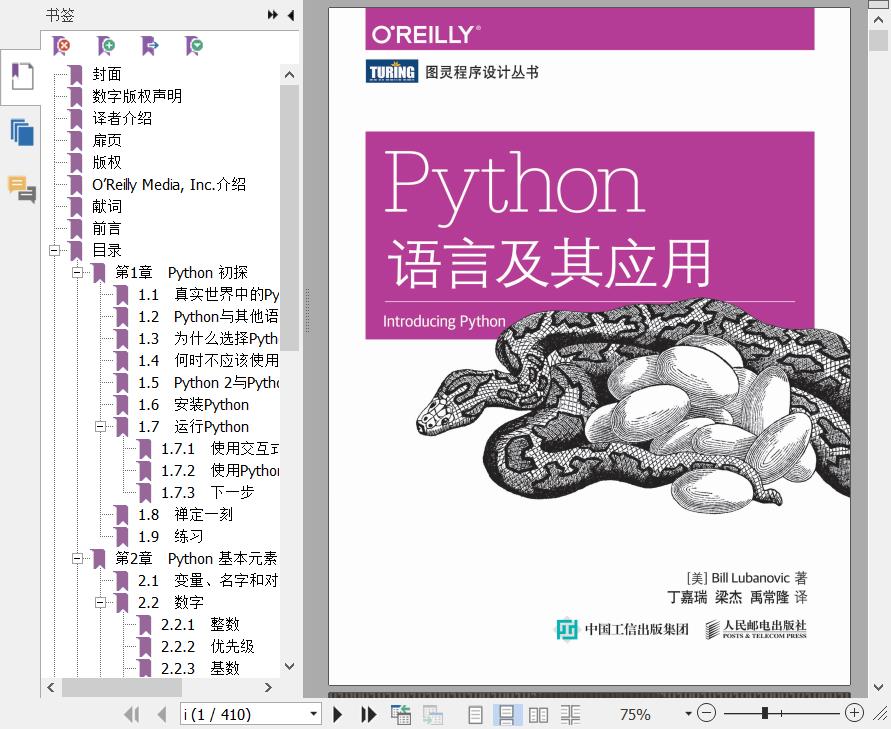891x729 pixels.
Task: Click the zoom slider handle
Action: click(765, 713)
